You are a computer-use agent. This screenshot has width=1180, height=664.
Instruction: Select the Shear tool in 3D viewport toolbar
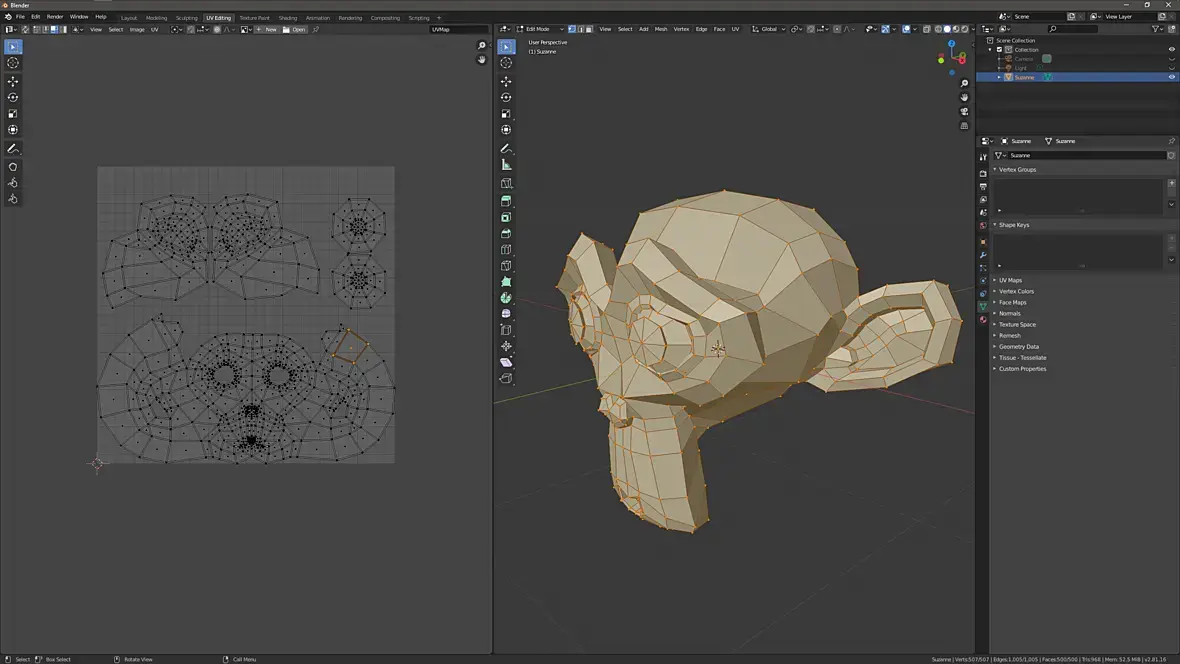[506, 362]
